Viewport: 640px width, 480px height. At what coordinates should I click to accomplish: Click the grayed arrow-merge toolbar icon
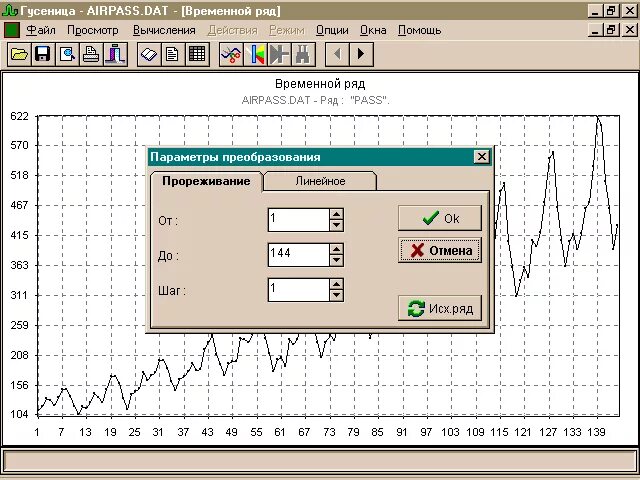click(279, 54)
